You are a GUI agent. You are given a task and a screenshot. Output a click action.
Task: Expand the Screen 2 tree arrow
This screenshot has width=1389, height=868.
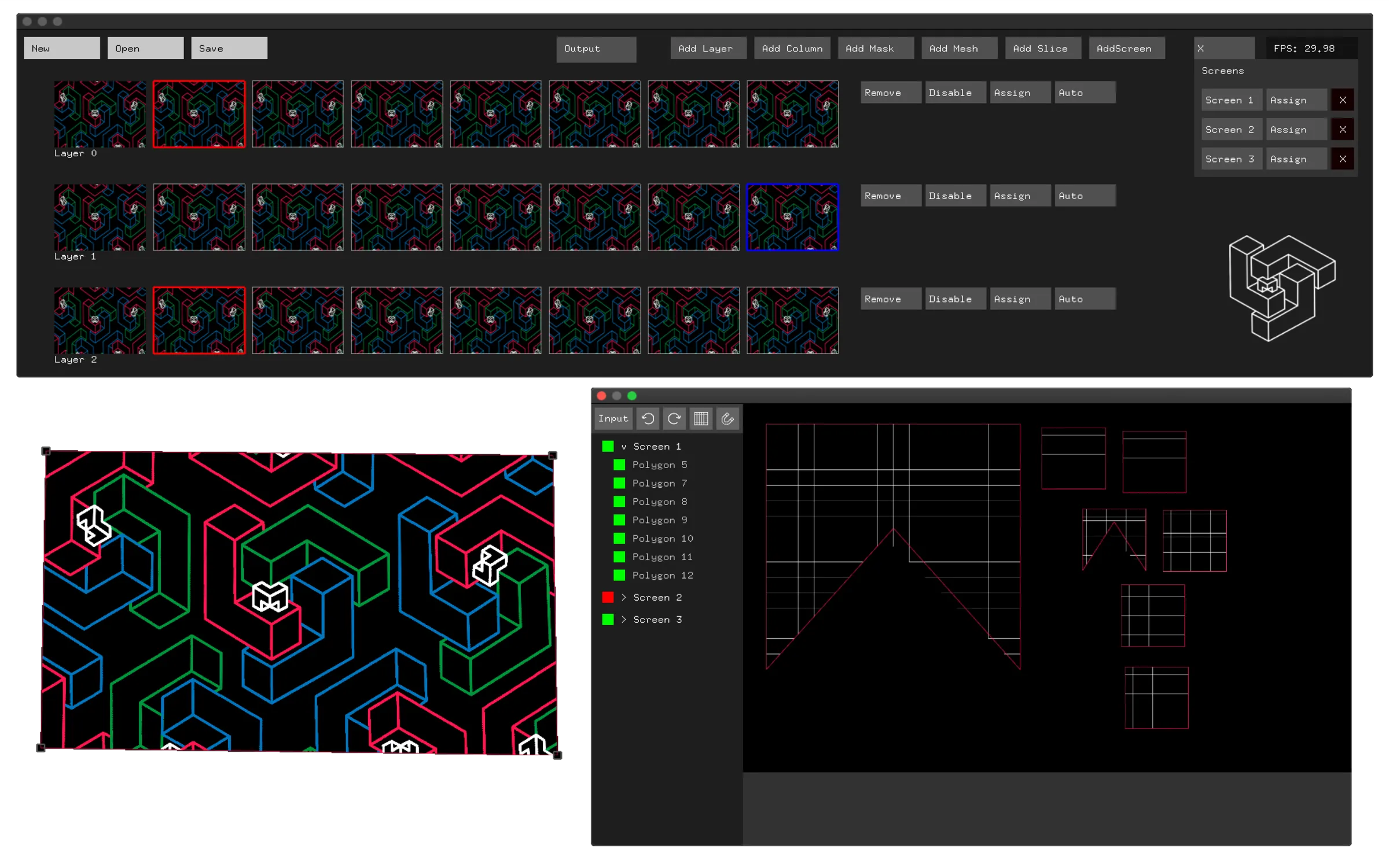pos(624,597)
